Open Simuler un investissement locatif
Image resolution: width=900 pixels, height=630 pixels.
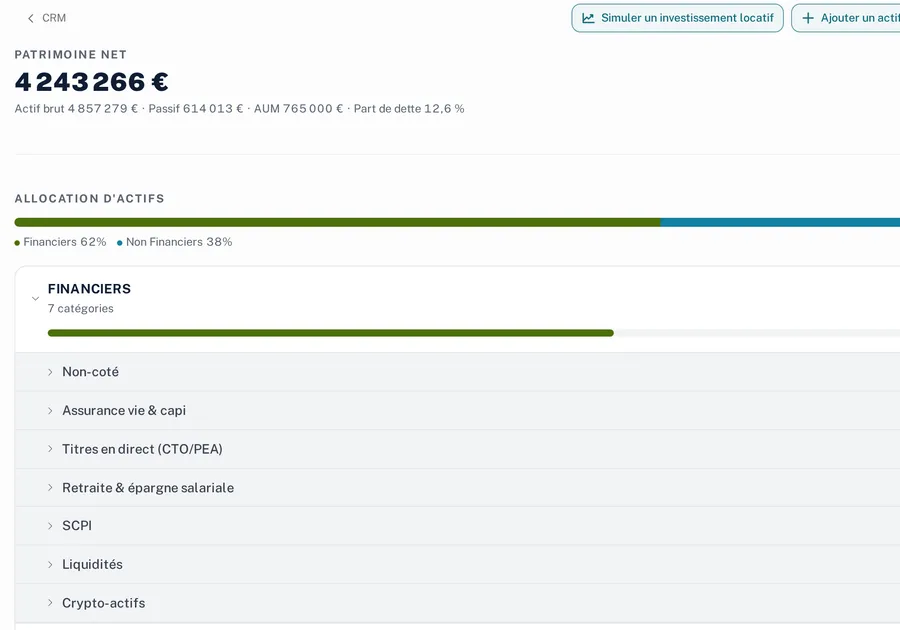tap(677, 18)
